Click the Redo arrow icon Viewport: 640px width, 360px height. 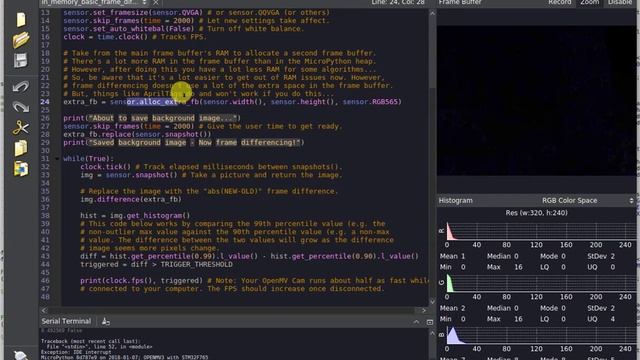pos(20,107)
